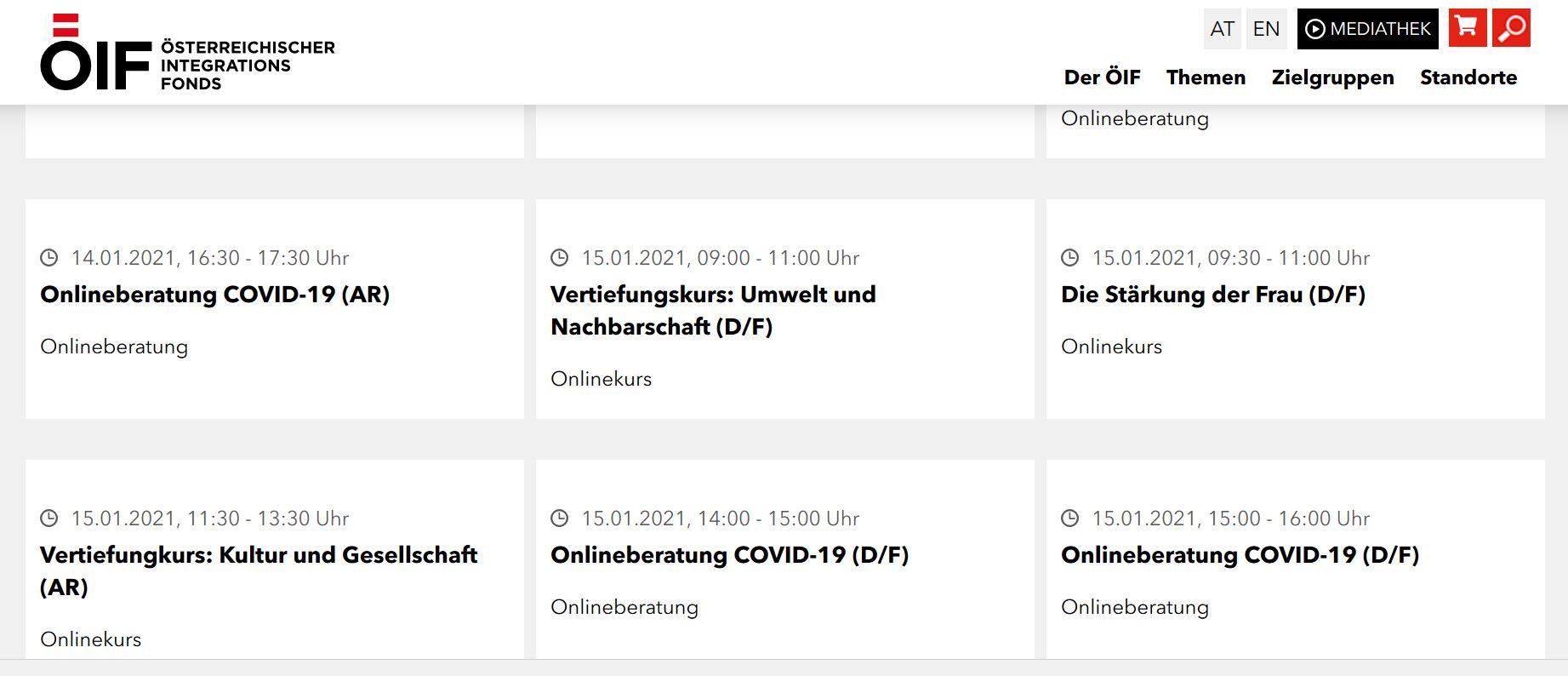1568x676 pixels.
Task: Select the AT language option
Action: [x=1223, y=29]
